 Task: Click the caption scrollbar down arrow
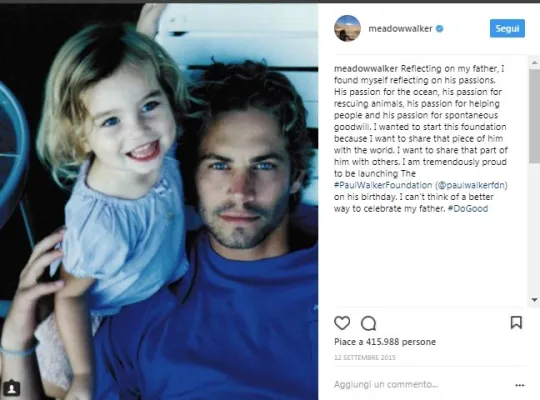(534, 300)
